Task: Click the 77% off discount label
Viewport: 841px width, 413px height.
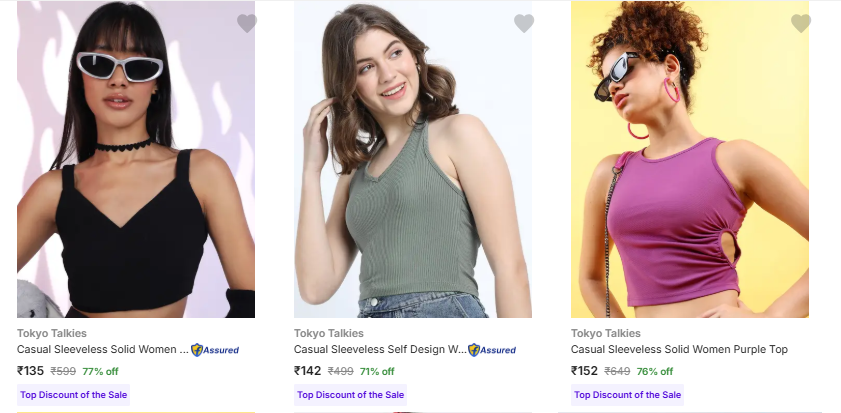Action: pyautogui.click(x=101, y=372)
